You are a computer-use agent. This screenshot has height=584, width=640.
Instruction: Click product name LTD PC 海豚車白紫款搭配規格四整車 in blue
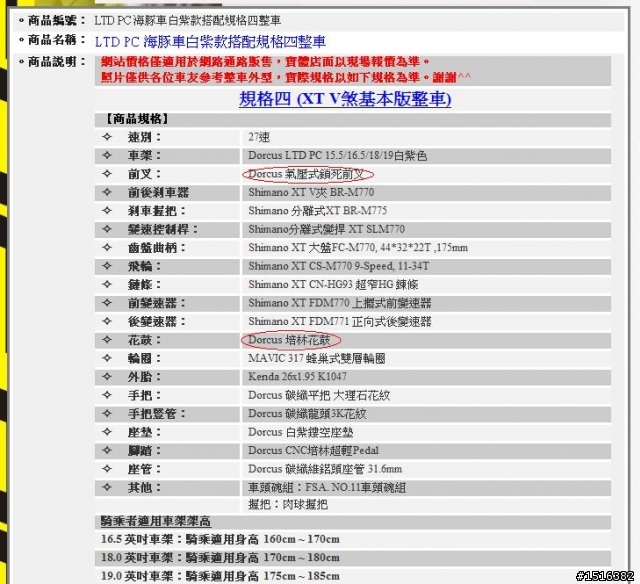click(210, 42)
